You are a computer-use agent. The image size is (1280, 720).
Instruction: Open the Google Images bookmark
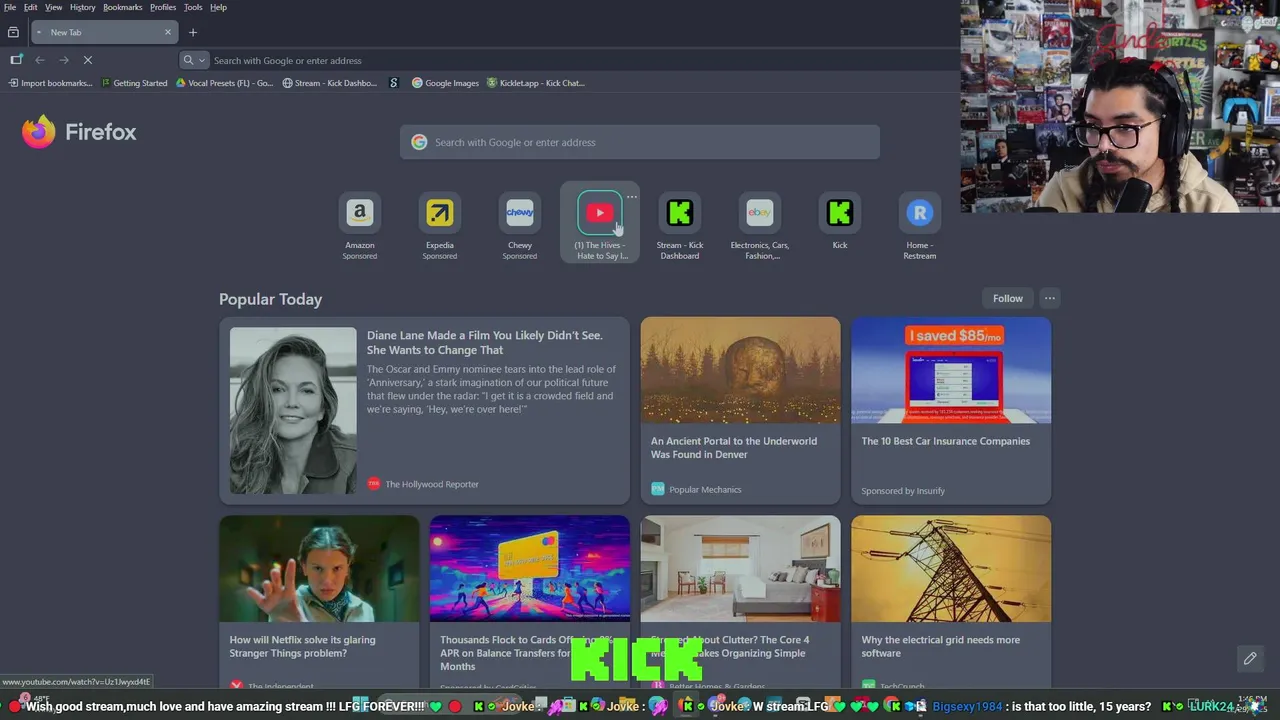[446, 83]
